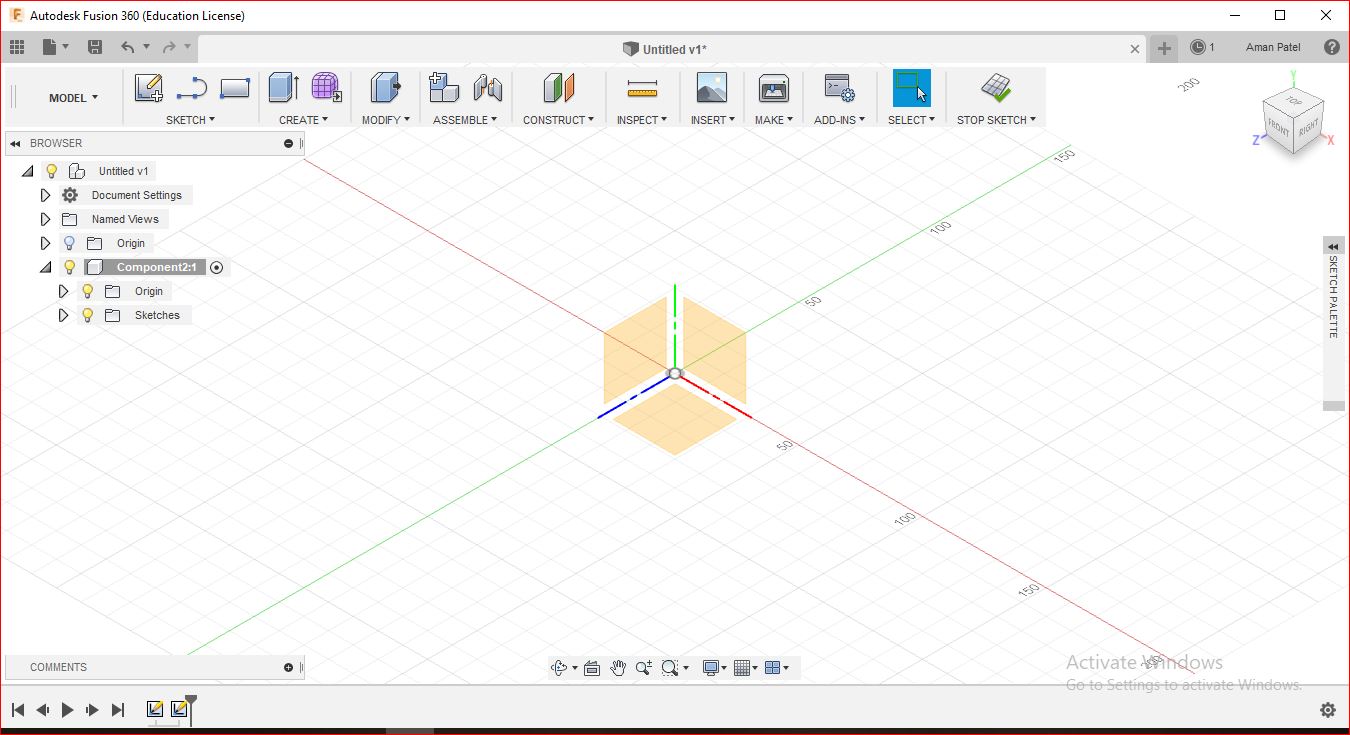Open the Grid and Snaps settings
1350x735 pixels.
click(x=742, y=668)
